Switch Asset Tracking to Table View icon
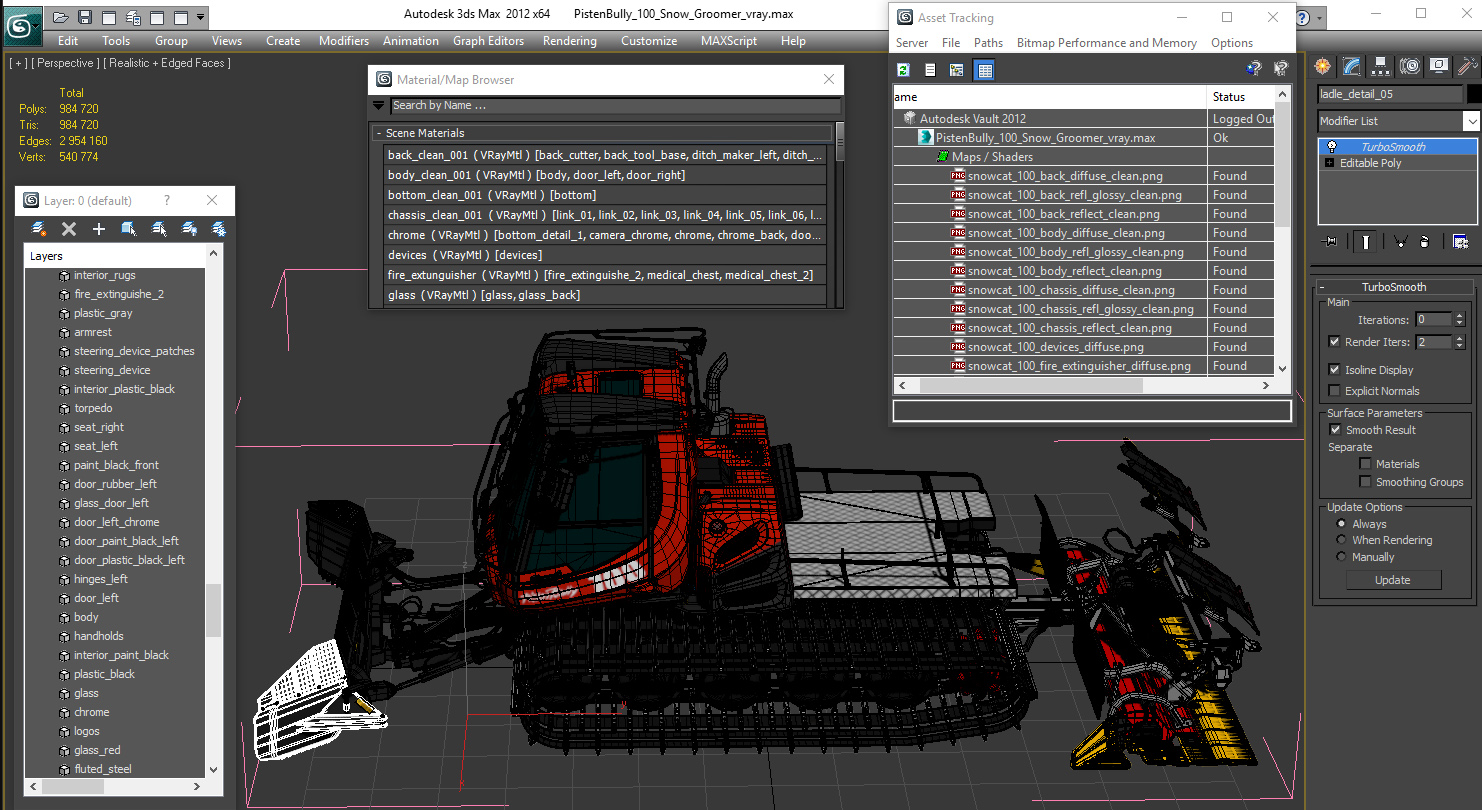 [x=984, y=69]
